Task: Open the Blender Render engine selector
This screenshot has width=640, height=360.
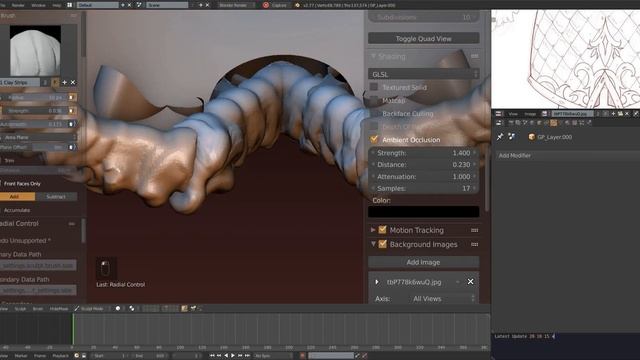Action: [x=236, y=5]
